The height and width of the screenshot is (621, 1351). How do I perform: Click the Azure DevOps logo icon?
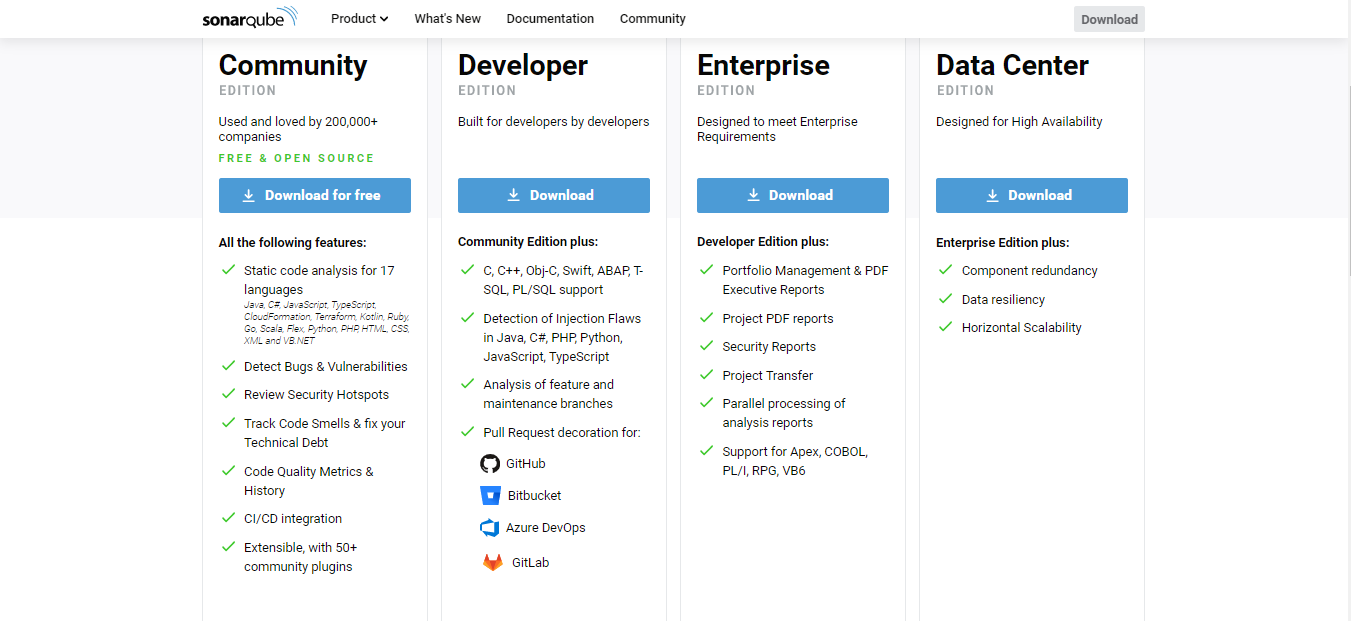coord(489,528)
